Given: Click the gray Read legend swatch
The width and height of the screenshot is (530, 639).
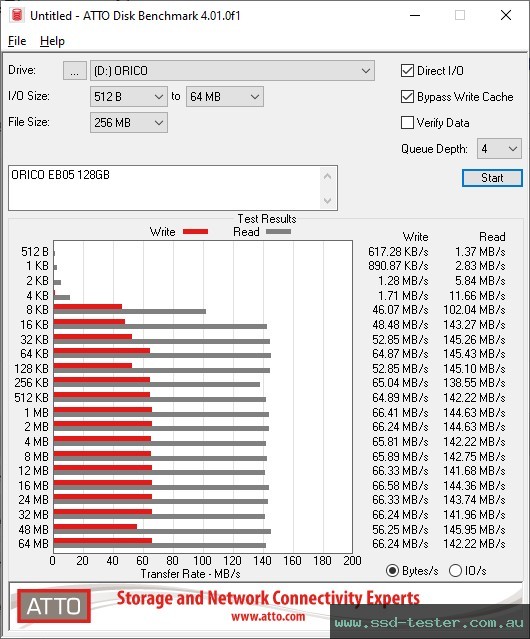Looking at the screenshot, I should [x=278, y=231].
